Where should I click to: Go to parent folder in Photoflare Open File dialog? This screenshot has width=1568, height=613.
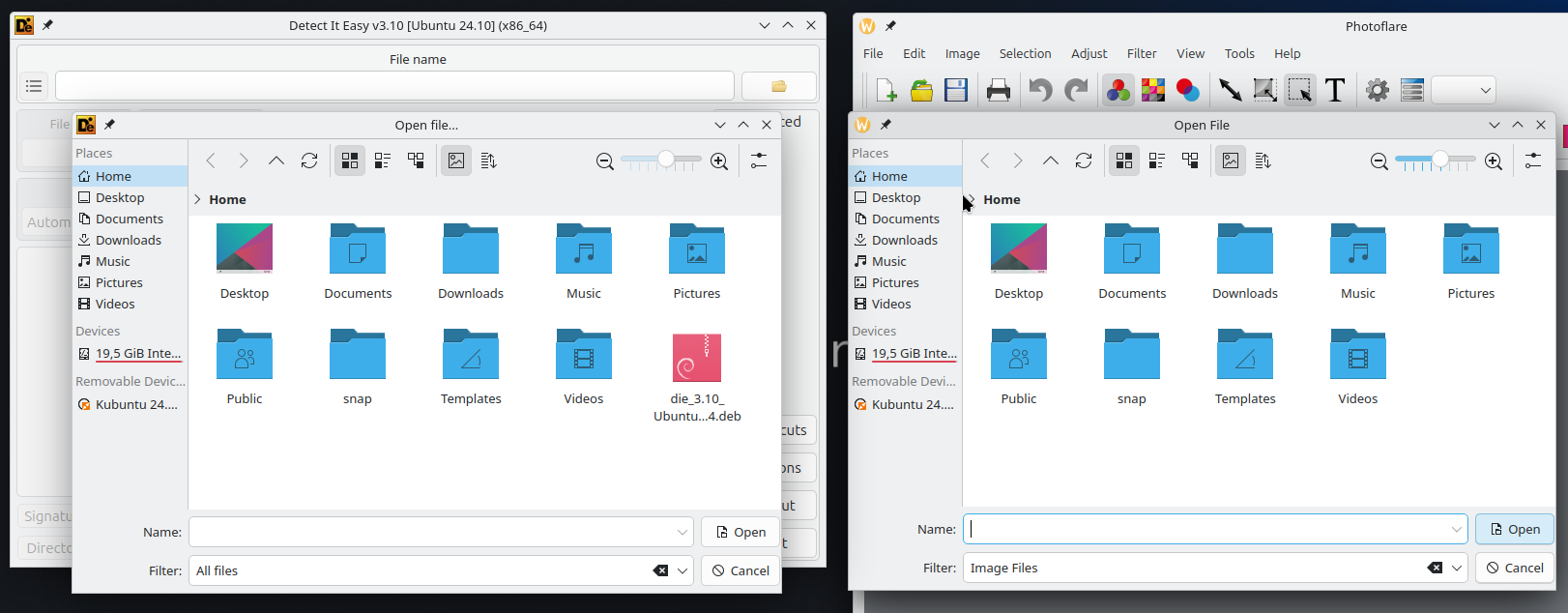coord(1051,161)
